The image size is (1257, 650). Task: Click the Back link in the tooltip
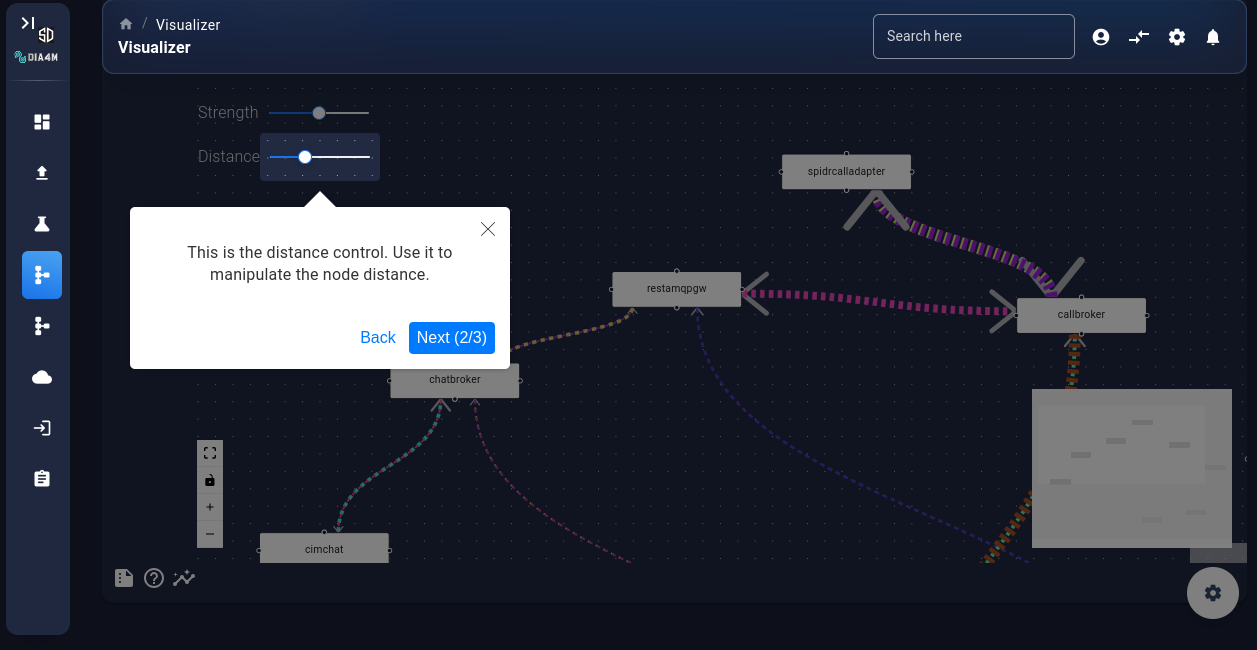pos(378,338)
